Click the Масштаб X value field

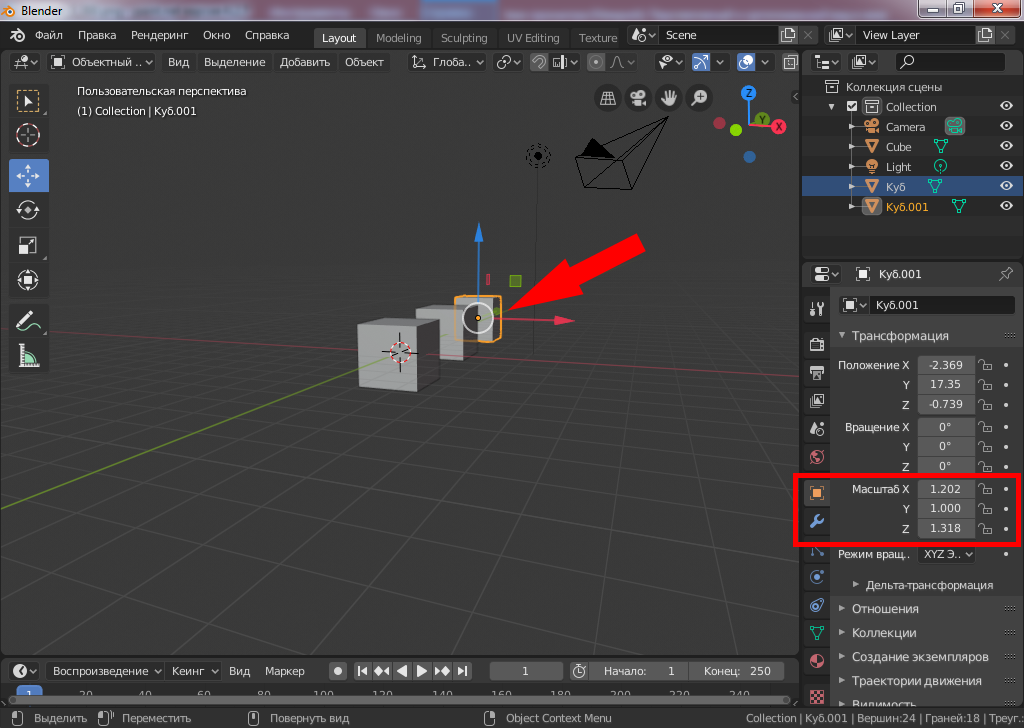pos(945,489)
